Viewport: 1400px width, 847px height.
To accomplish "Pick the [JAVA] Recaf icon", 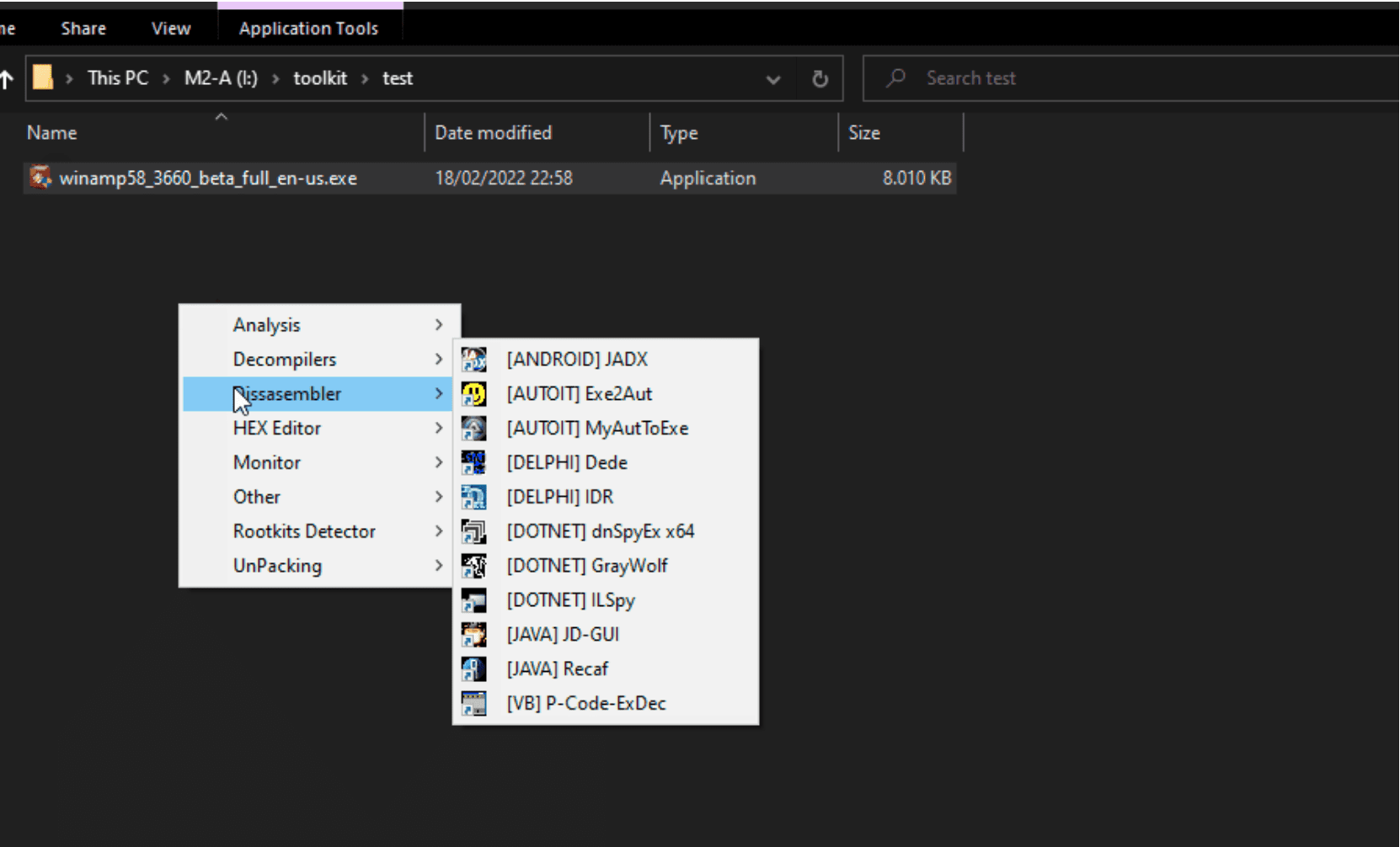I will pyautogui.click(x=474, y=669).
